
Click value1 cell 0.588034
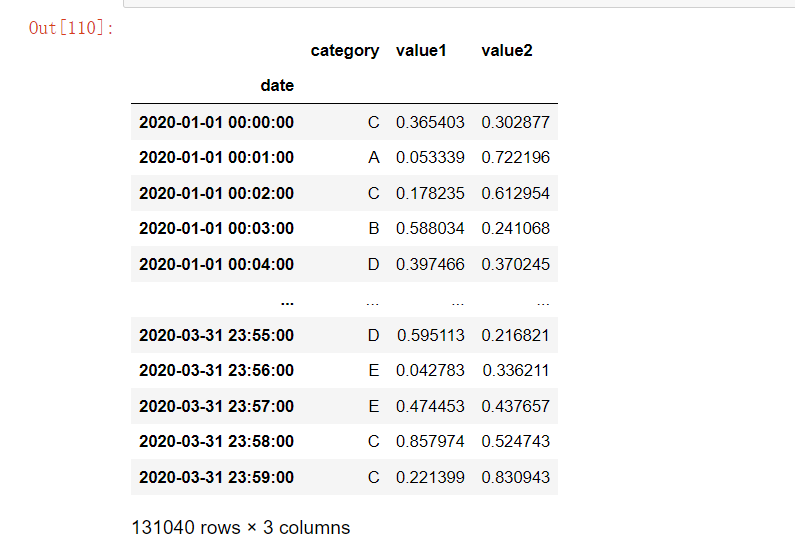[430, 228]
